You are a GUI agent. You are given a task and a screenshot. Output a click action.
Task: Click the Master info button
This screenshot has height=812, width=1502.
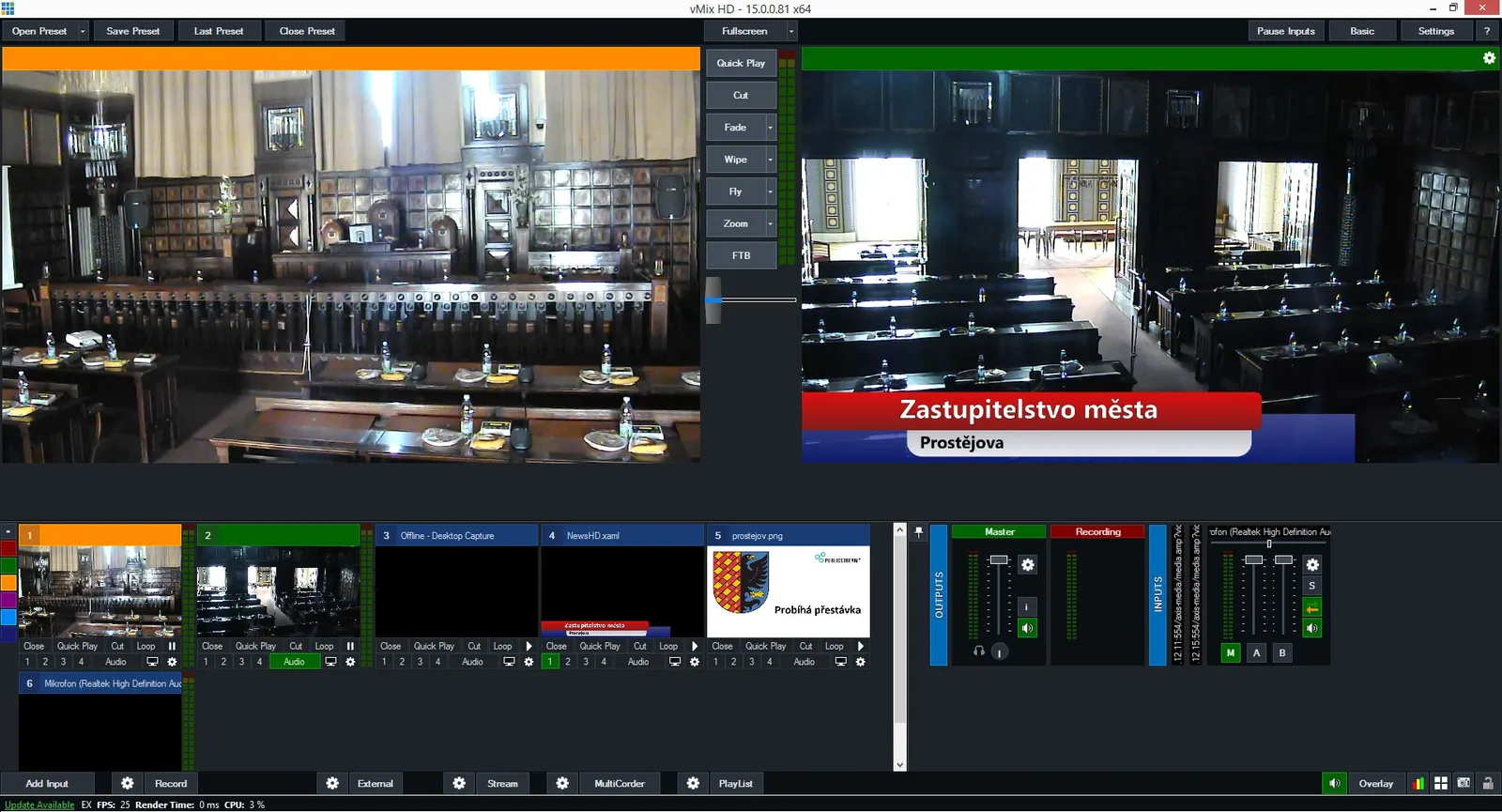(1028, 606)
